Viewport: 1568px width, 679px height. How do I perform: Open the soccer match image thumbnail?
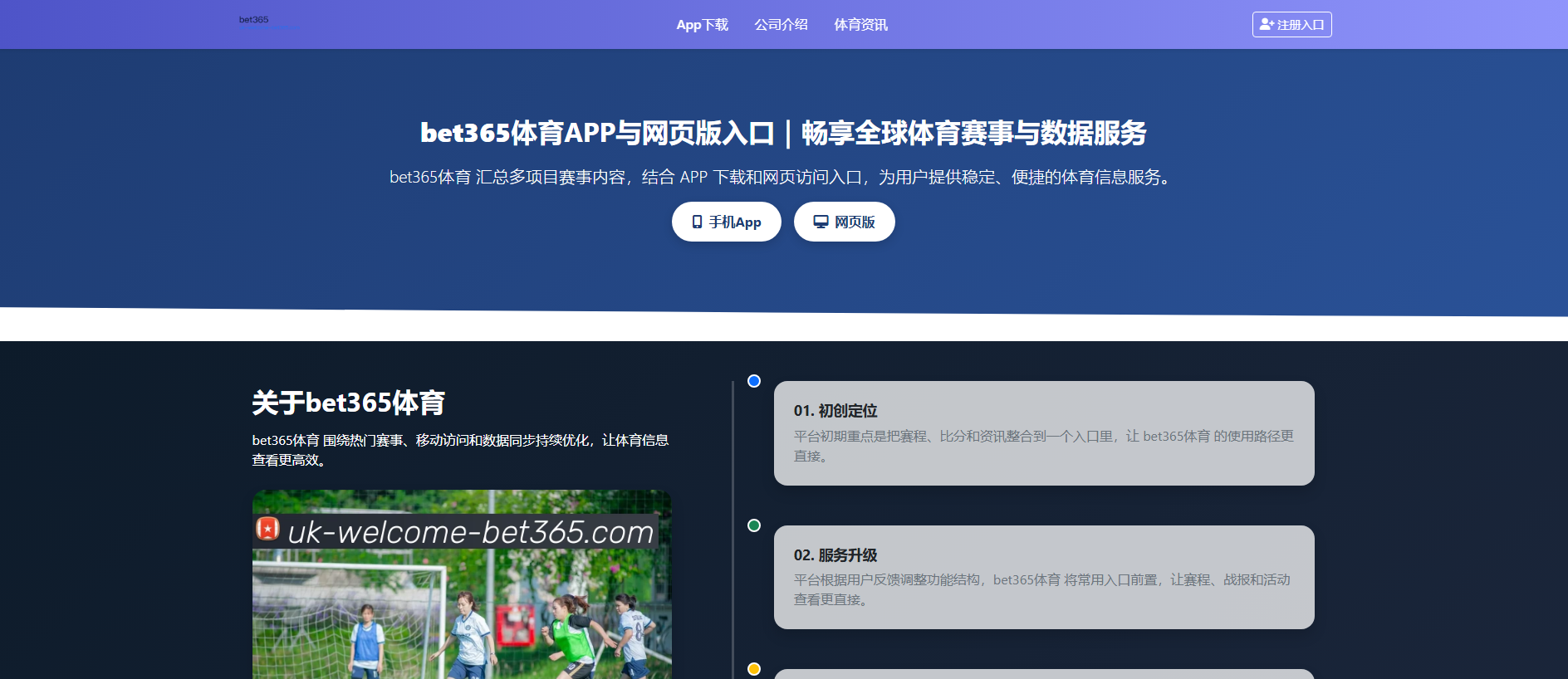pos(462,584)
